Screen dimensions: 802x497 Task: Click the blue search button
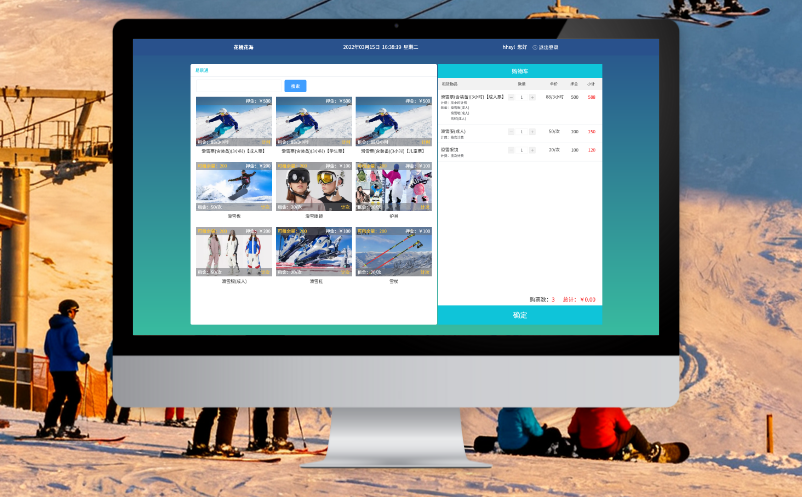[295, 86]
